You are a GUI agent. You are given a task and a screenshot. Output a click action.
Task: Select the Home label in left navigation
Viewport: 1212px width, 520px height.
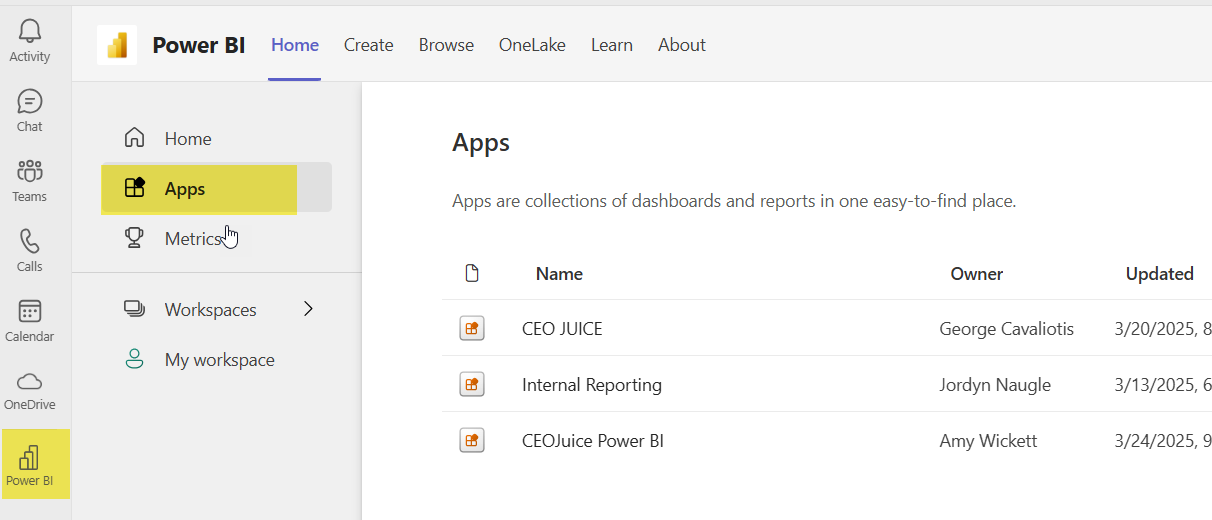(188, 138)
